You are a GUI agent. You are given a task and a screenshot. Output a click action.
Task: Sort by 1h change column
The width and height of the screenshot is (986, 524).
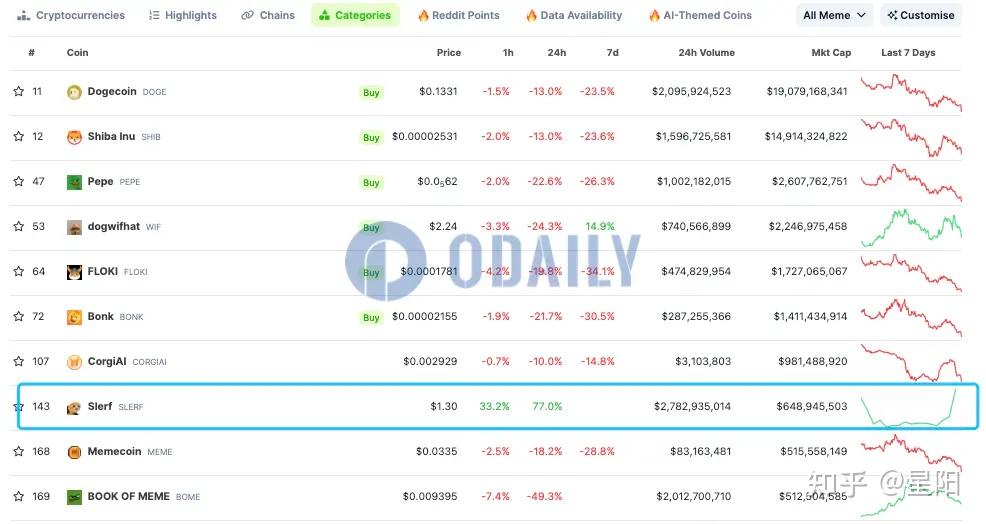[x=508, y=53]
